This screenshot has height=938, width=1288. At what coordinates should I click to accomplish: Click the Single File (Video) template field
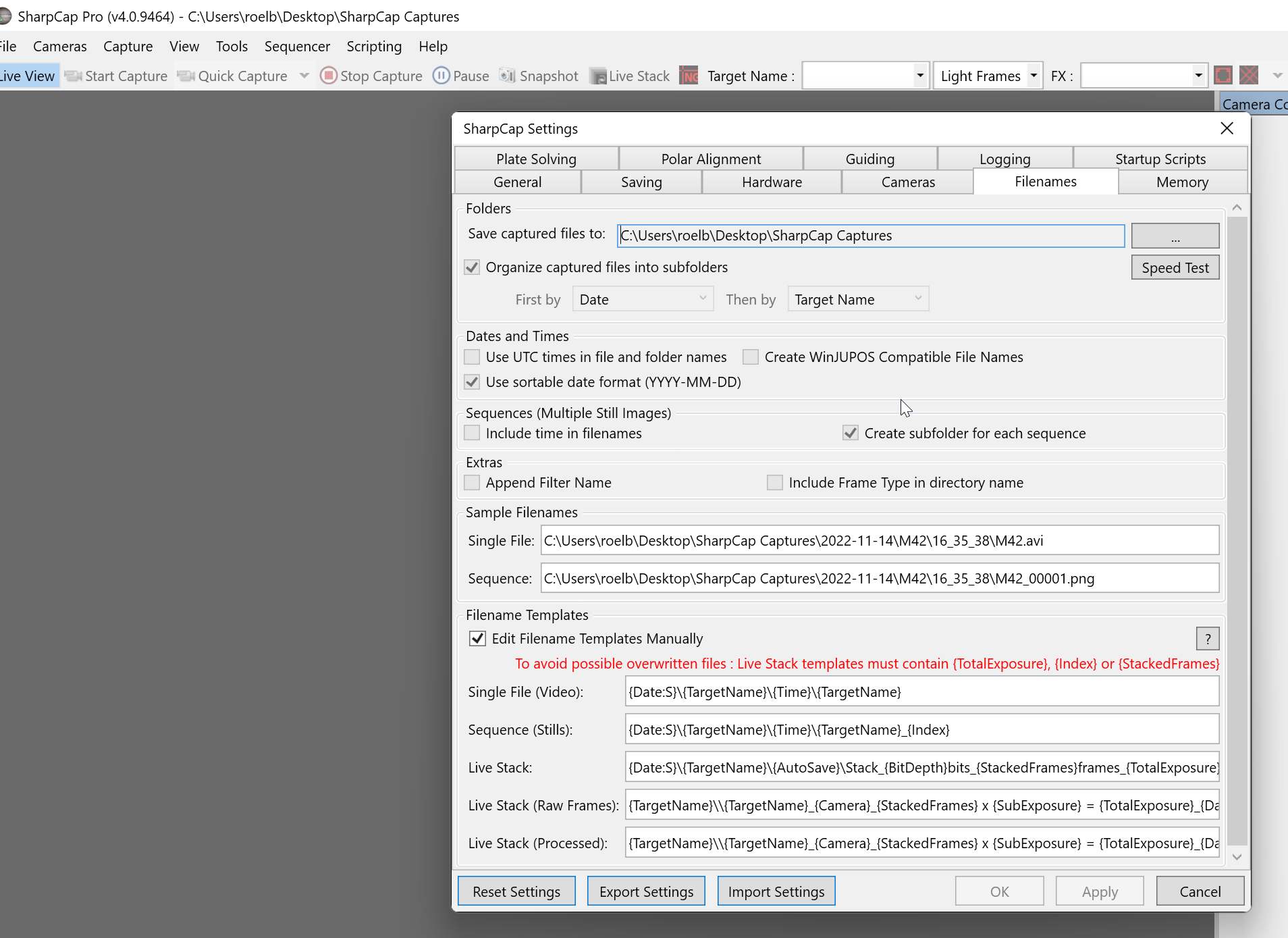(x=922, y=692)
